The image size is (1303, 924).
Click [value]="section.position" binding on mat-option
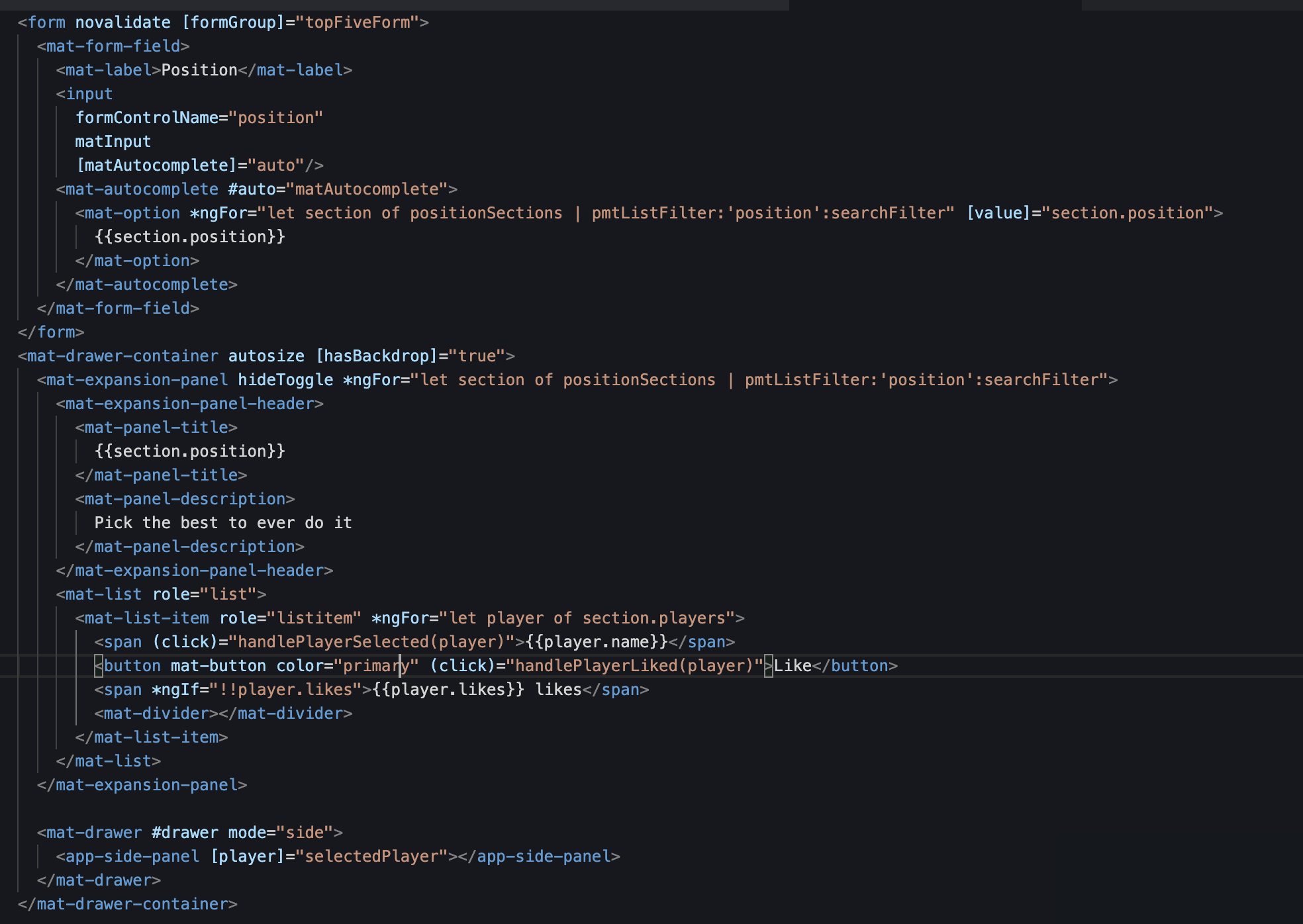click(x=1089, y=213)
